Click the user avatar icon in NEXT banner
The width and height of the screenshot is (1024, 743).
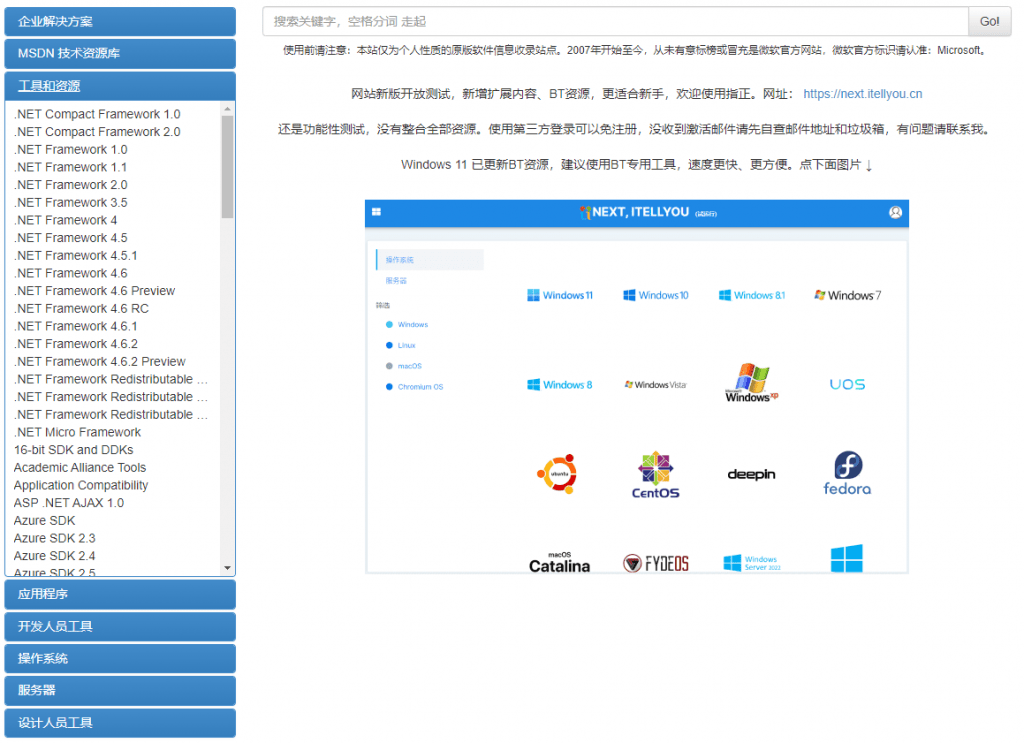pyautogui.click(x=895, y=212)
